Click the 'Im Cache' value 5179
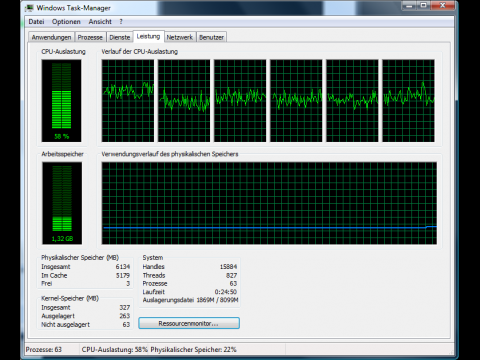Viewport: 480px width, 360px height. (123, 275)
